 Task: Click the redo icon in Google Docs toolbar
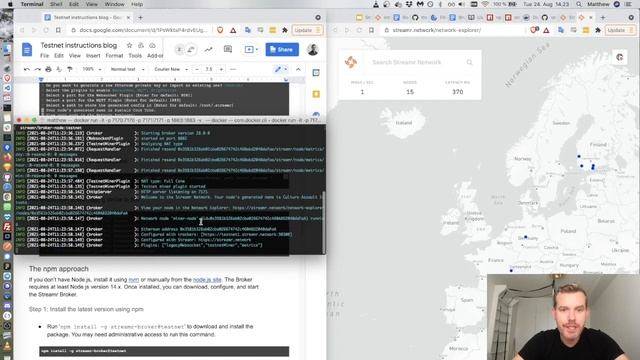point(38,69)
